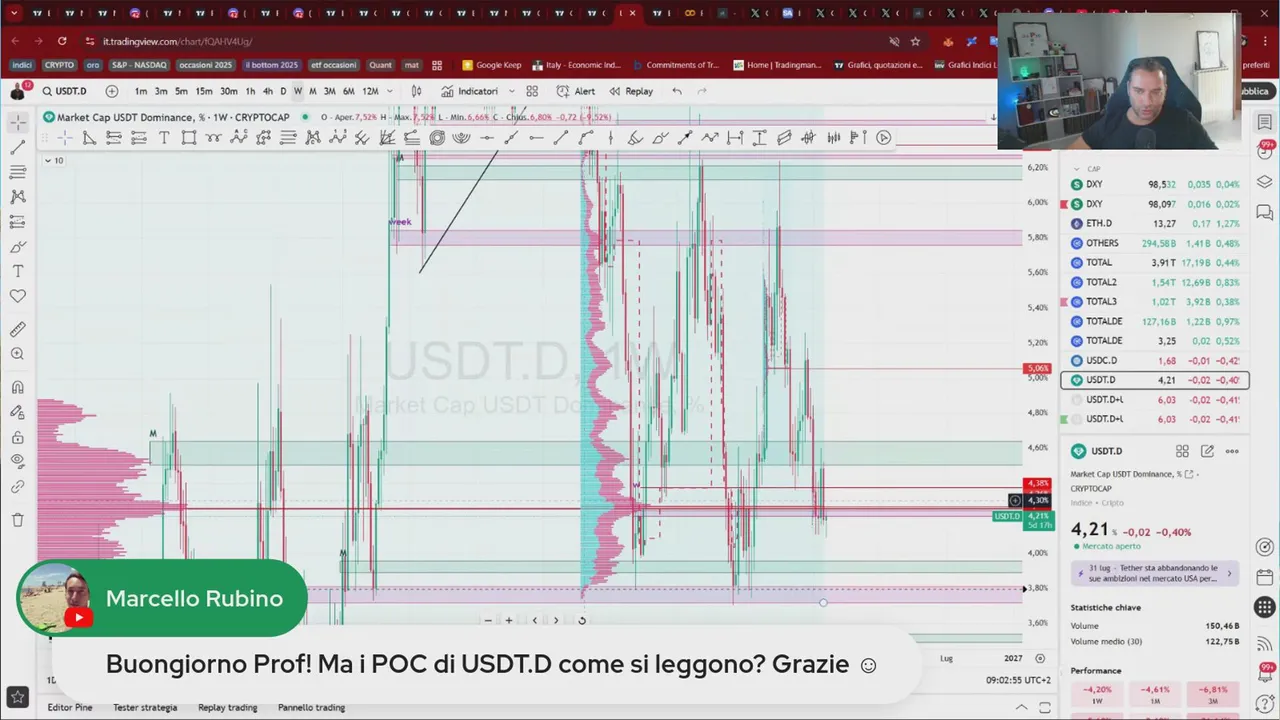Move chart left with back arrow
This screenshot has width=1280, height=720.
[x=534, y=620]
